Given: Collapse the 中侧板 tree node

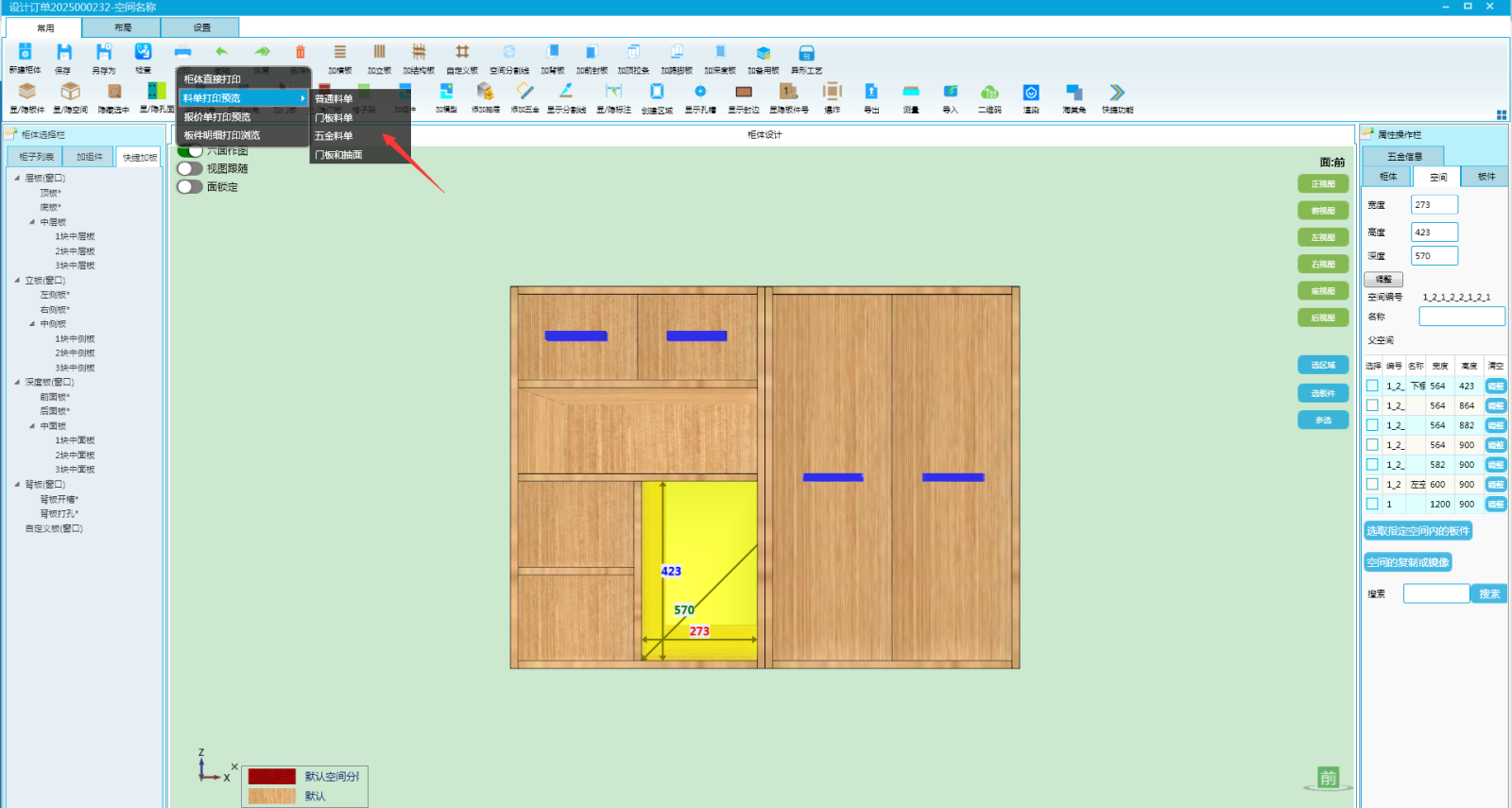Looking at the screenshot, I should coord(32,324).
